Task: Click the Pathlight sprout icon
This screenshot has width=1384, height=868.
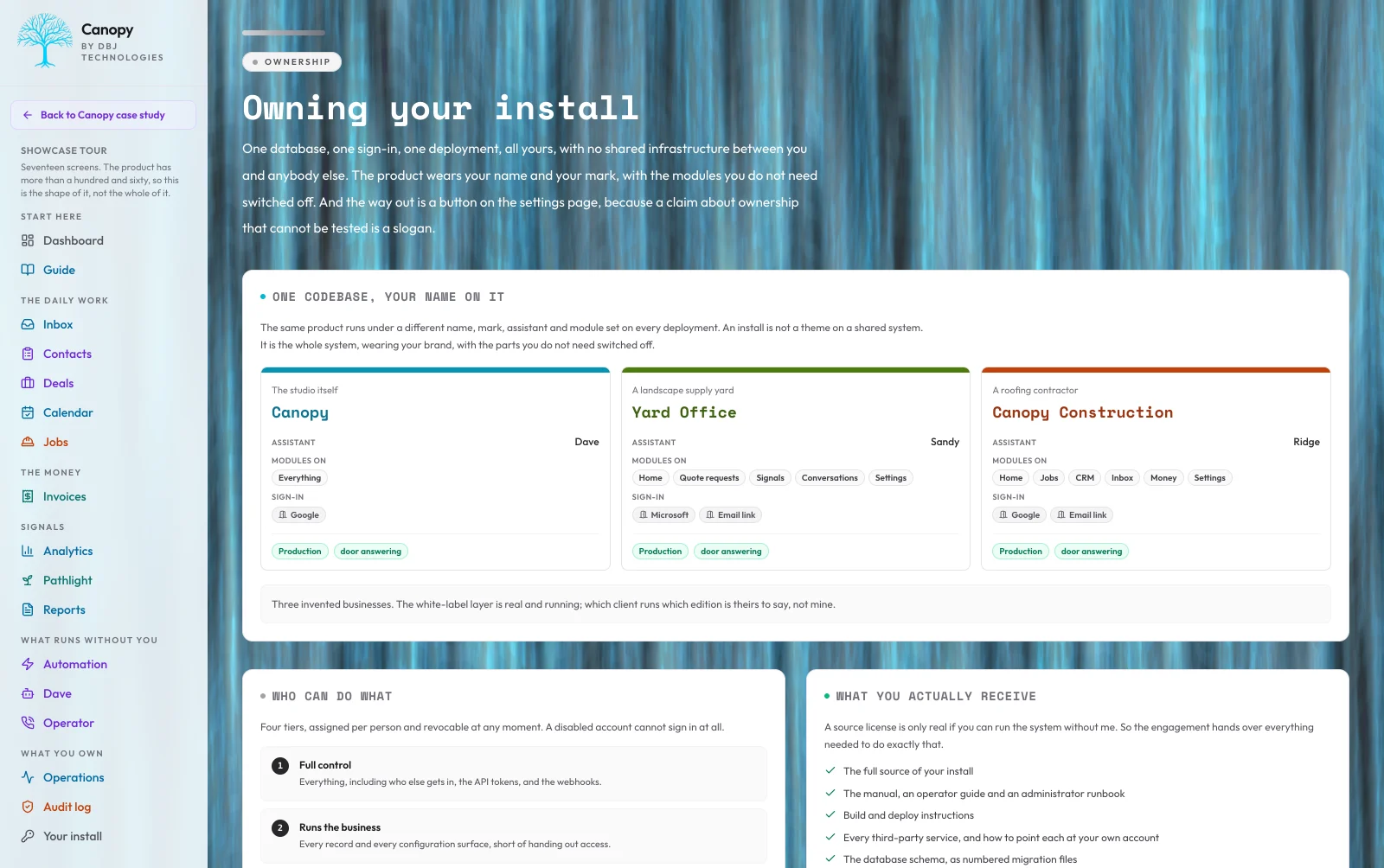Action: pyautogui.click(x=28, y=580)
